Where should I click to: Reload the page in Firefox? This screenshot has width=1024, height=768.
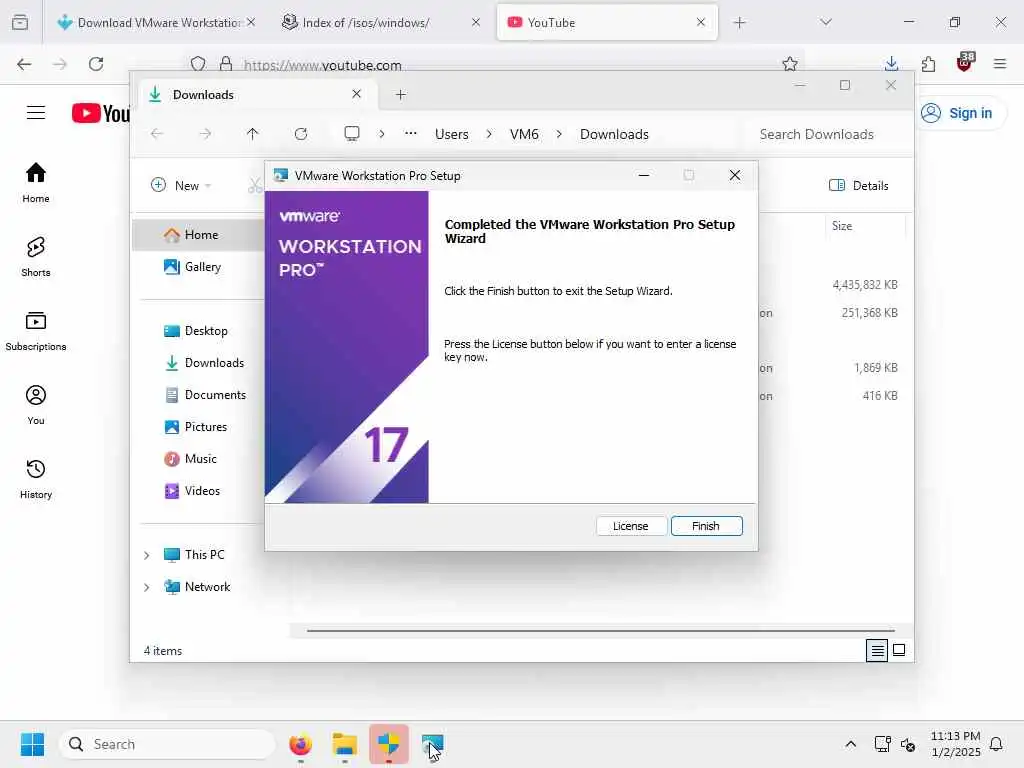96,64
